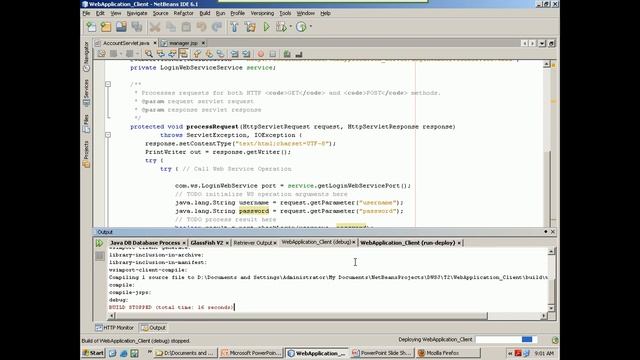Close the manager.jsp editor tab
The width and height of the screenshot is (640, 360).
(203, 43)
